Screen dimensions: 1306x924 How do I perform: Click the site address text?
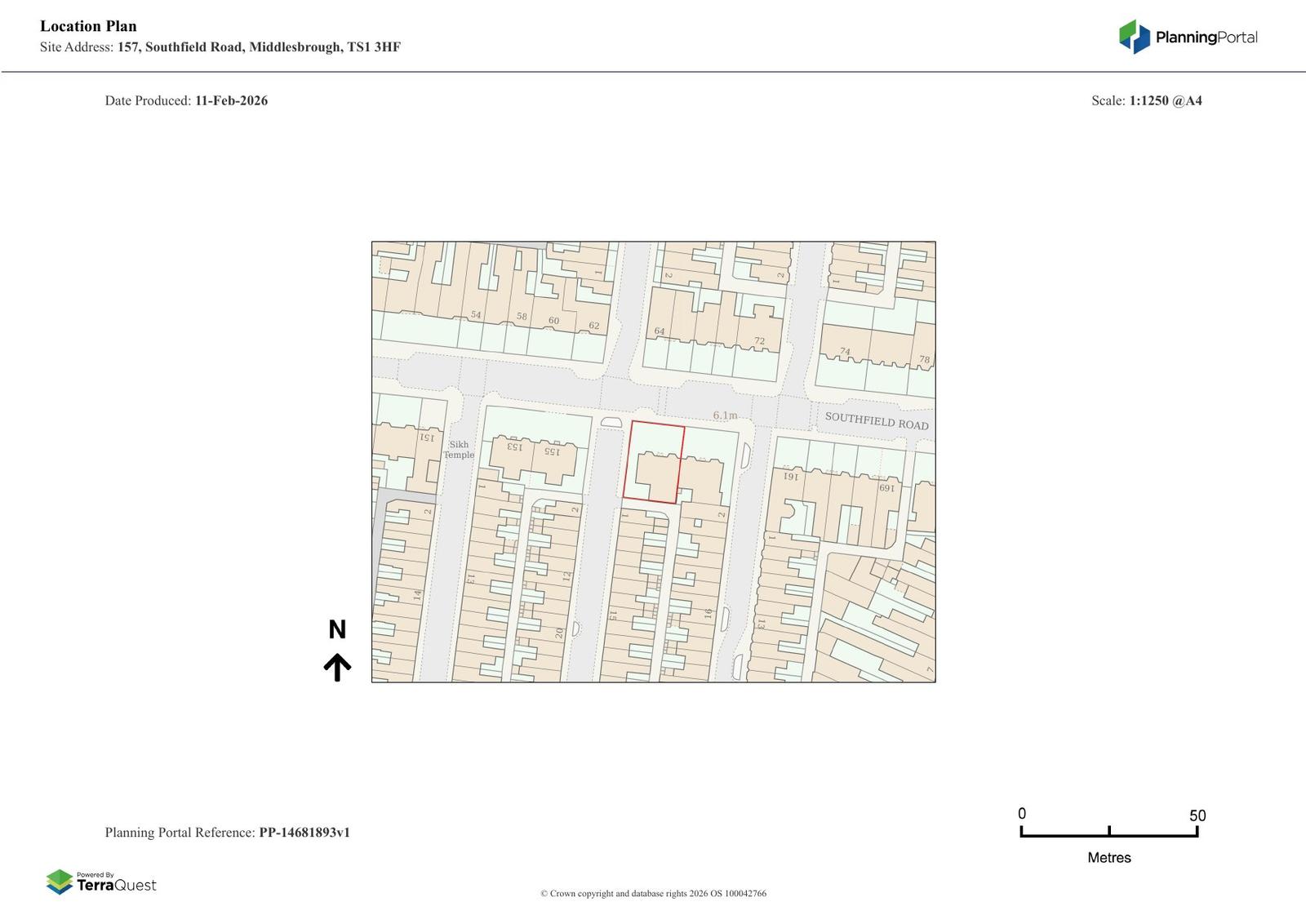(259, 47)
